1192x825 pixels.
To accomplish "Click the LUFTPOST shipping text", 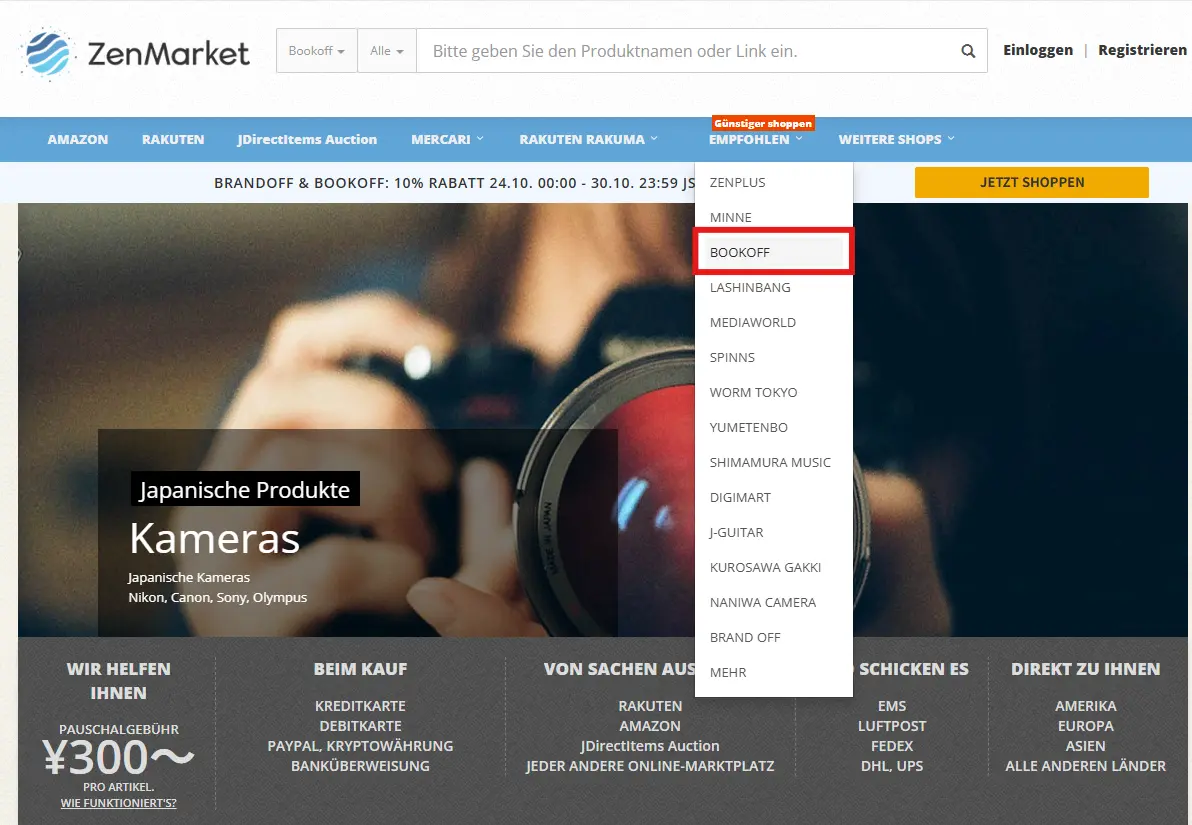I will (892, 726).
